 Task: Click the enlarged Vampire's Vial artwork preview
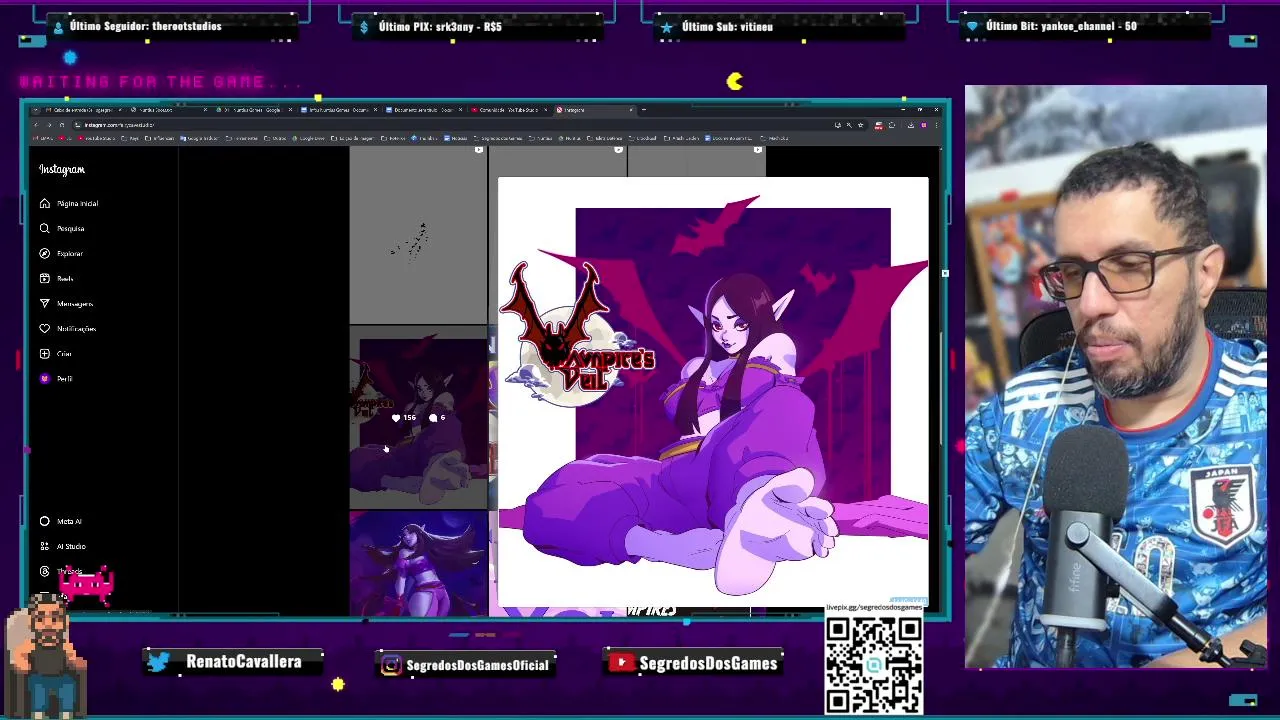point(713,393)
